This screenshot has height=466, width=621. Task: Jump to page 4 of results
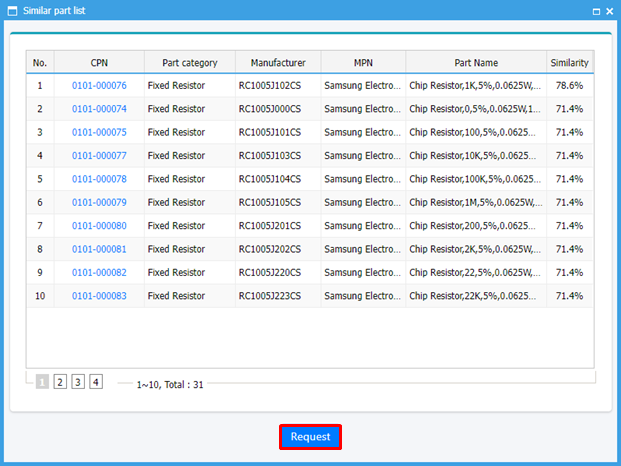pos(96,382)
